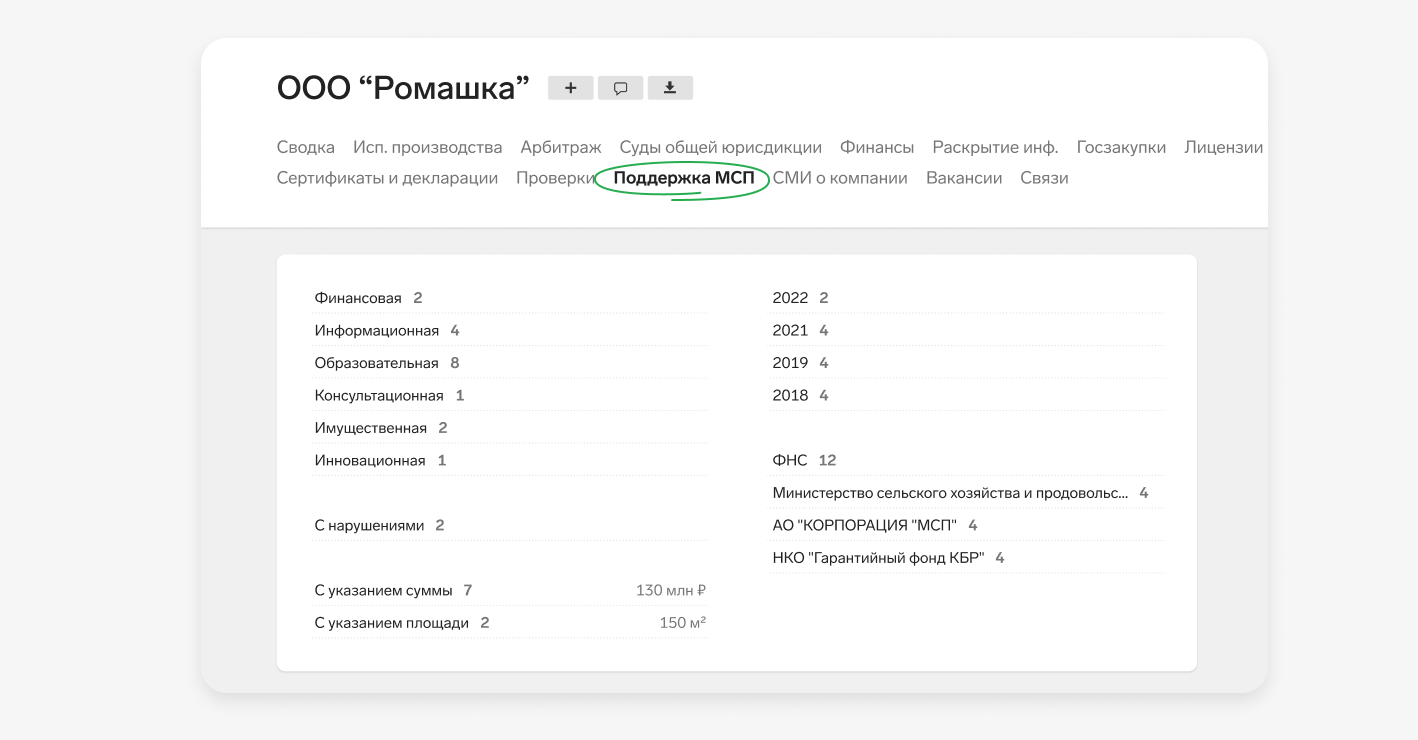Select НКО "Гарантийный фонд КБР" row

pos(878,558)
